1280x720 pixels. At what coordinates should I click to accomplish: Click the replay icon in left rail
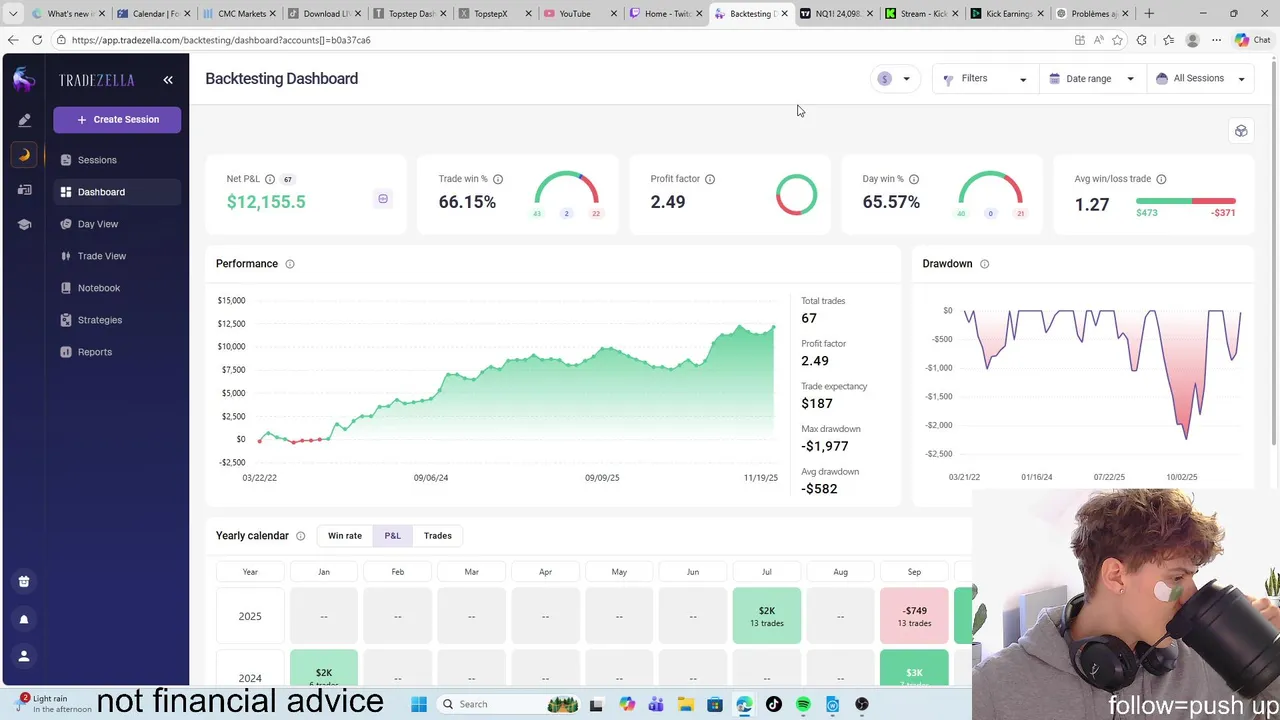coord(24,190)
